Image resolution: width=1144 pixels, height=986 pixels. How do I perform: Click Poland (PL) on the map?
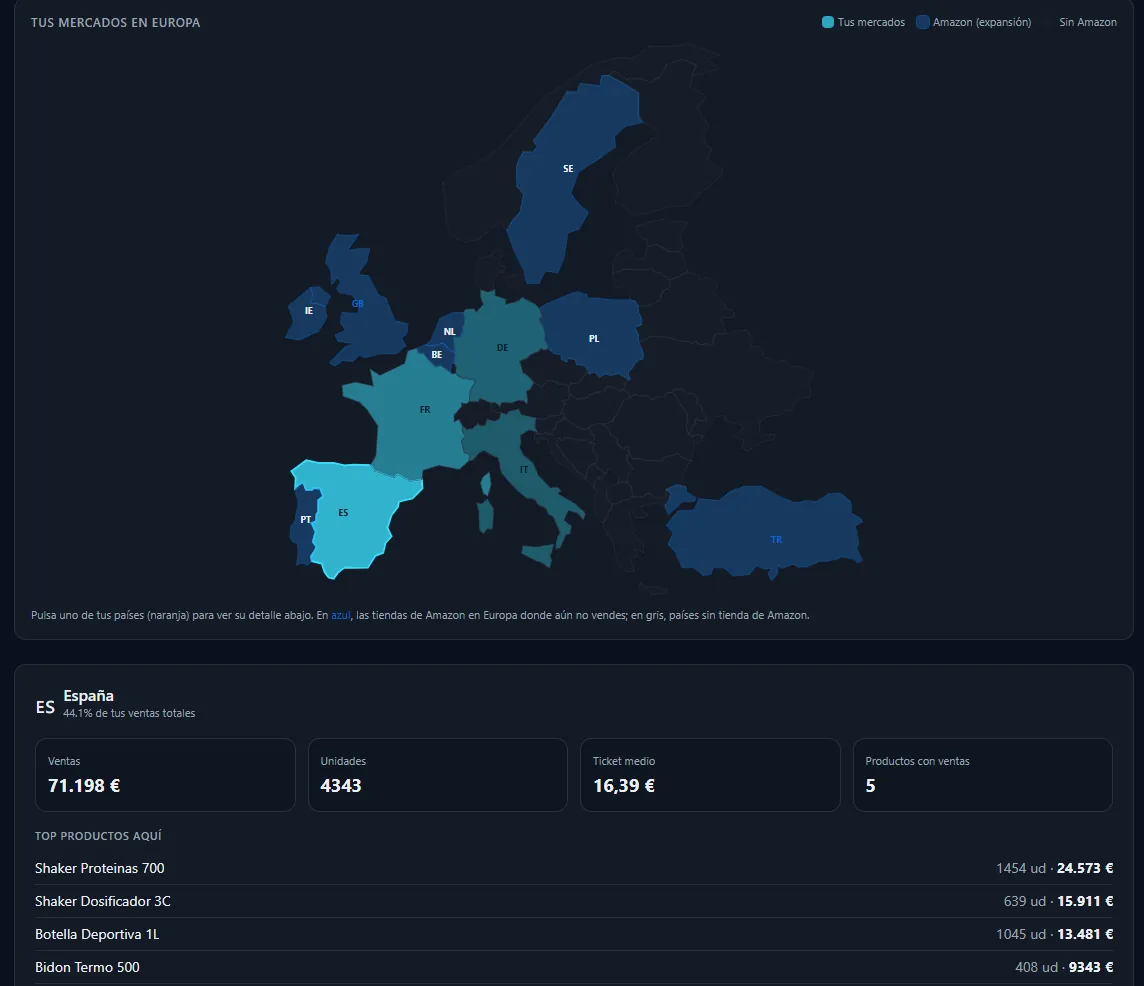click(x=592, y=336)
